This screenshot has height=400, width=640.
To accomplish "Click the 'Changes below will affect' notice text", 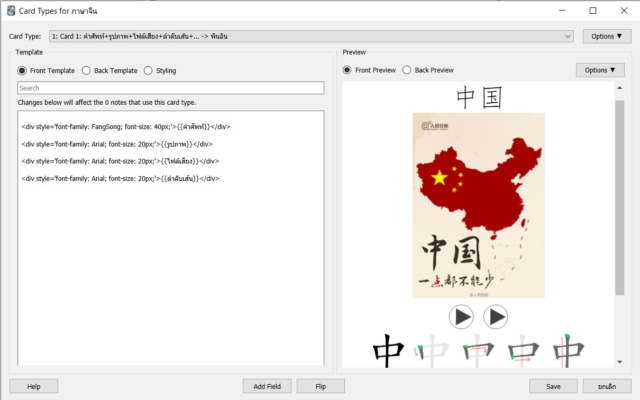I will (107, 102).
